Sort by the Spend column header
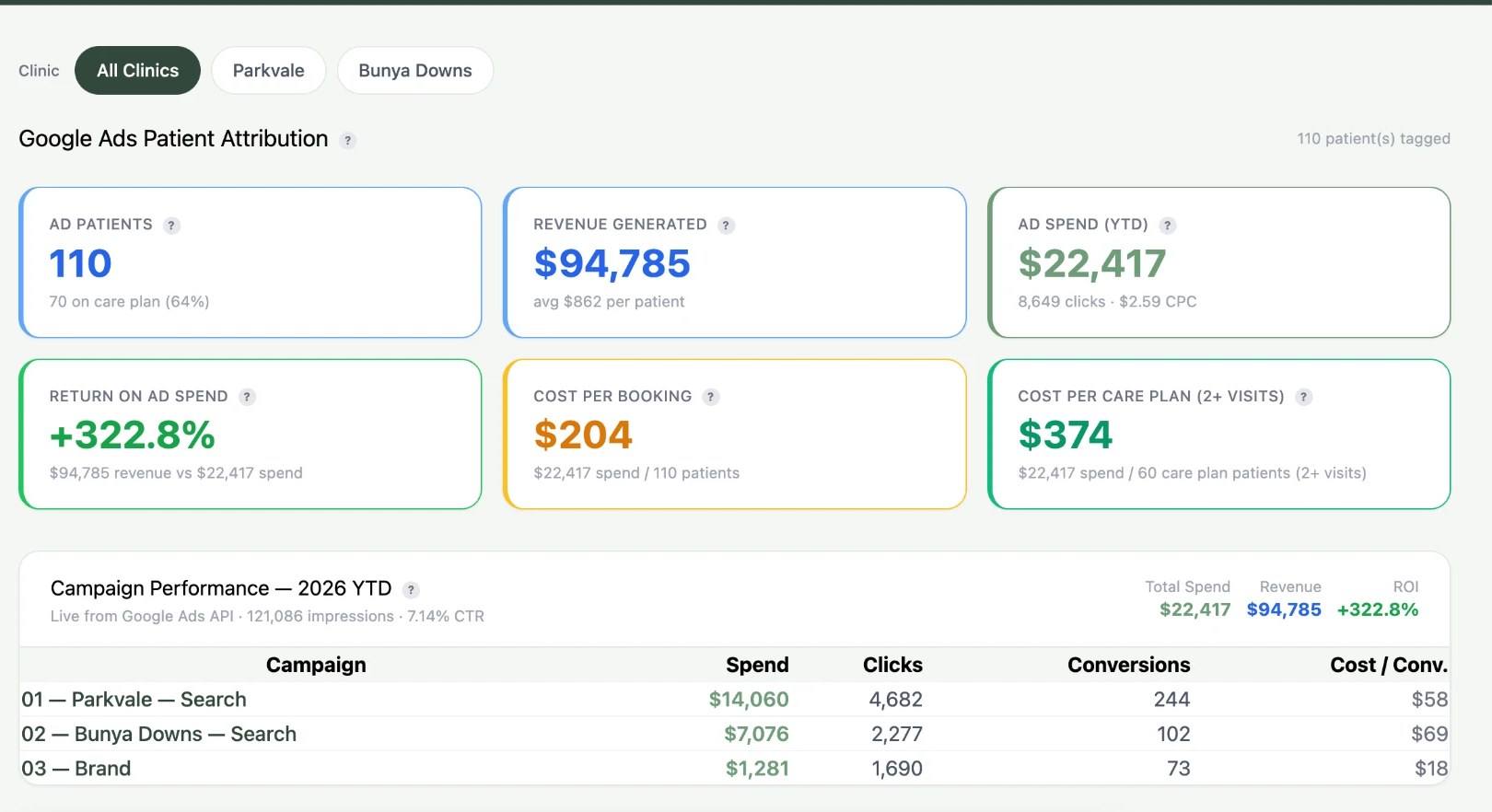The height and width of the screenshot is (812, 1492). [x=757, y=665]
